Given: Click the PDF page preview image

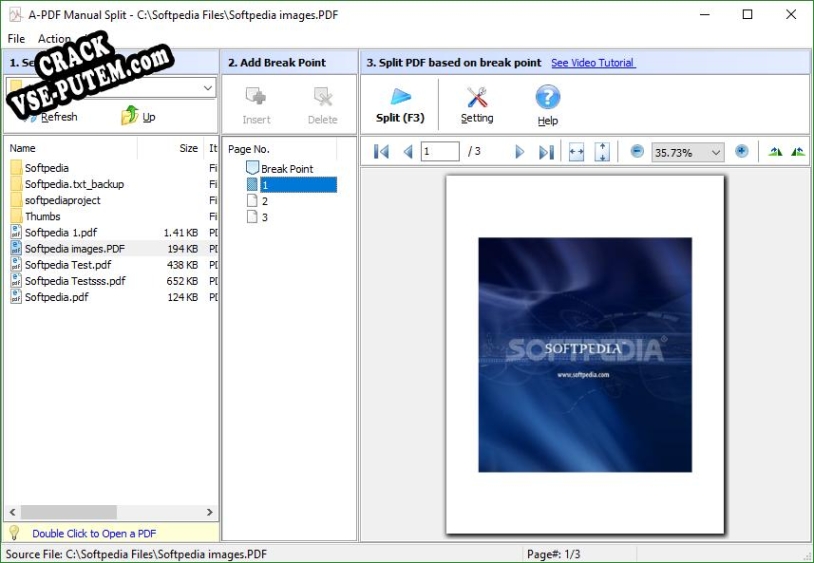Looking at the screenshot, I should (x=585, y=355).
